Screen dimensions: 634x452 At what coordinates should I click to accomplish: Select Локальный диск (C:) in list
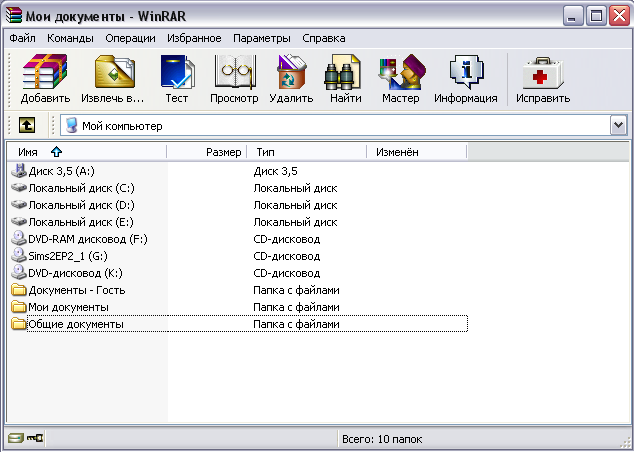tap(81, 188)
